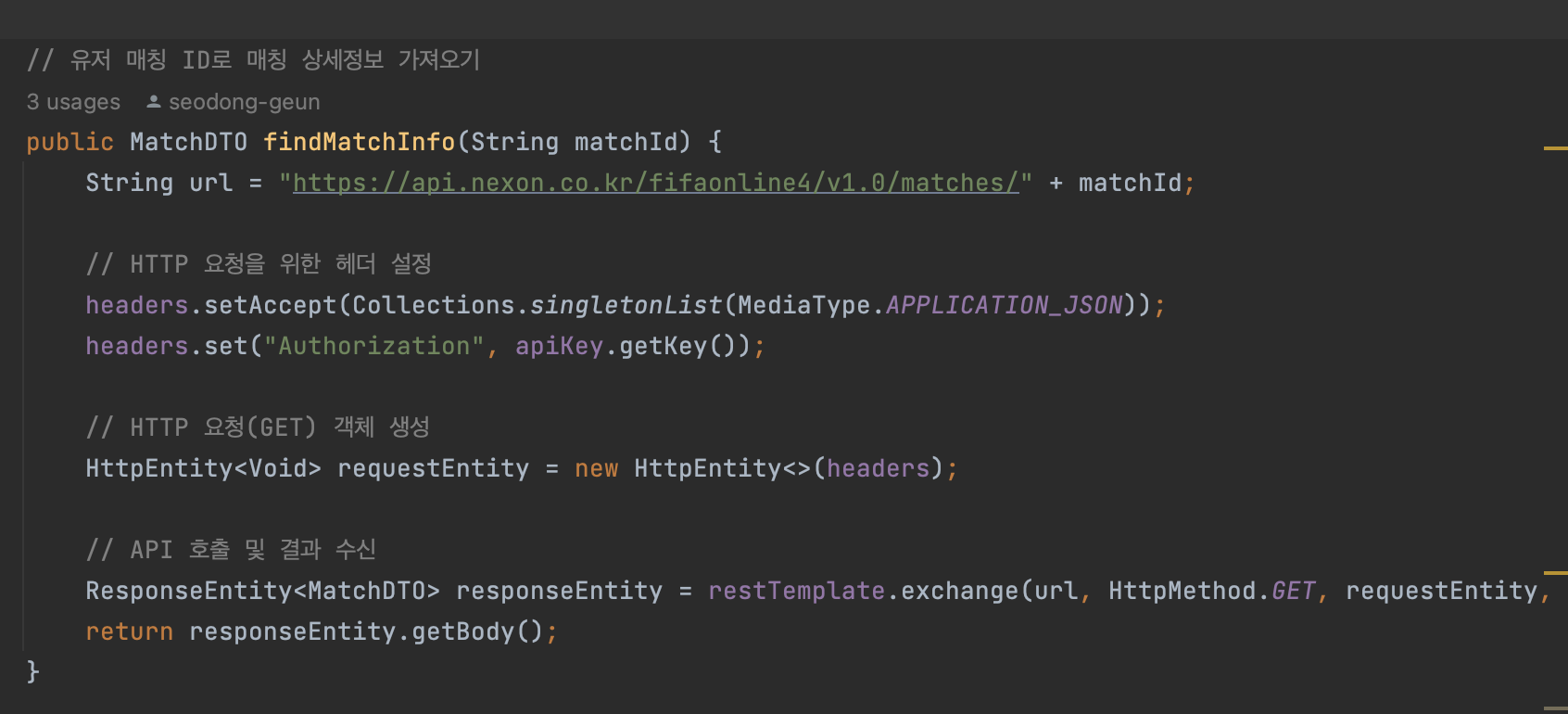This screenshot has width=1568, height=714.
Task: Click getBody() call in the return statement
Action: 477,631
